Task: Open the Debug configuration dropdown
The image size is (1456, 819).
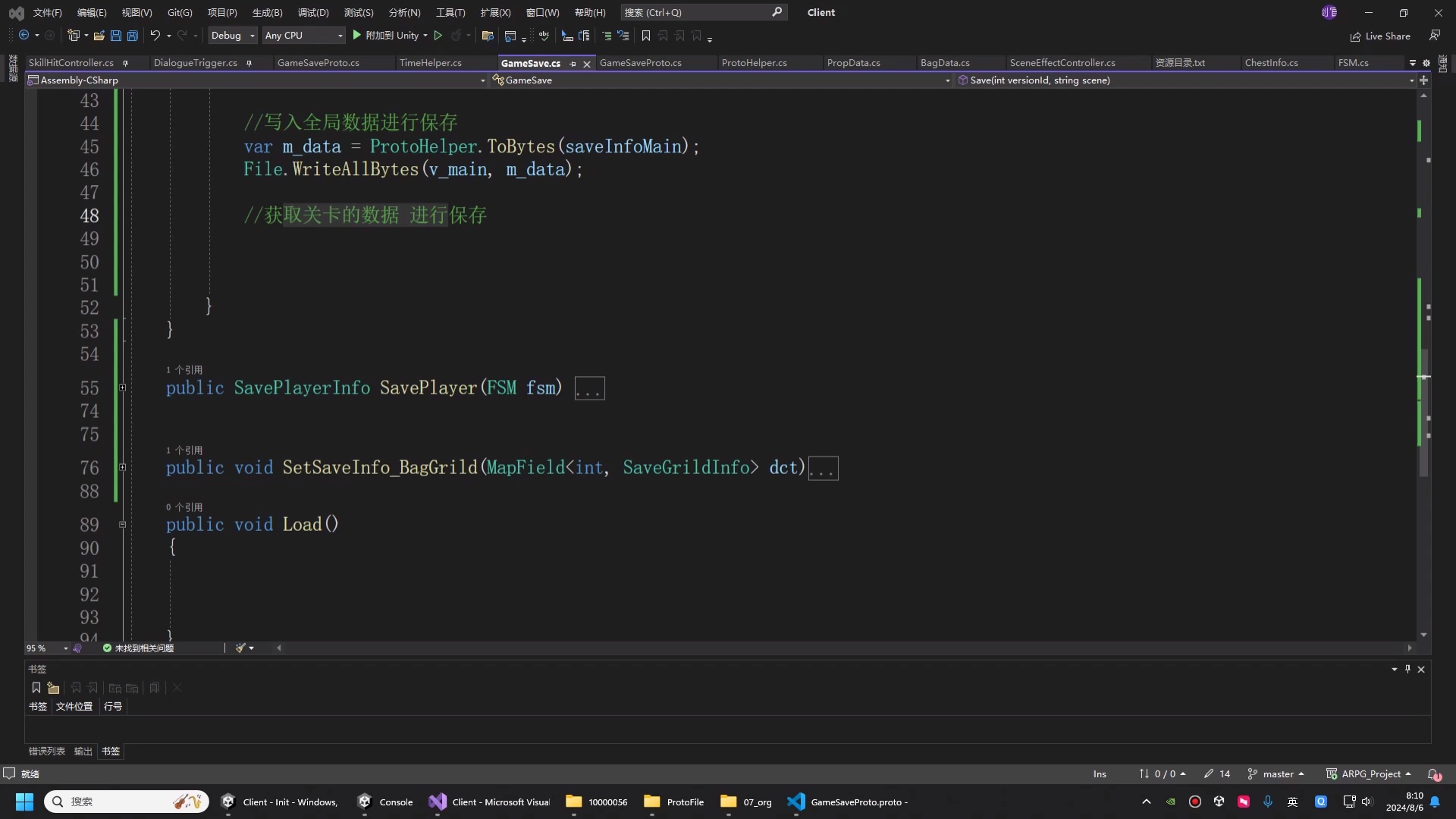Action: [233, 36]
